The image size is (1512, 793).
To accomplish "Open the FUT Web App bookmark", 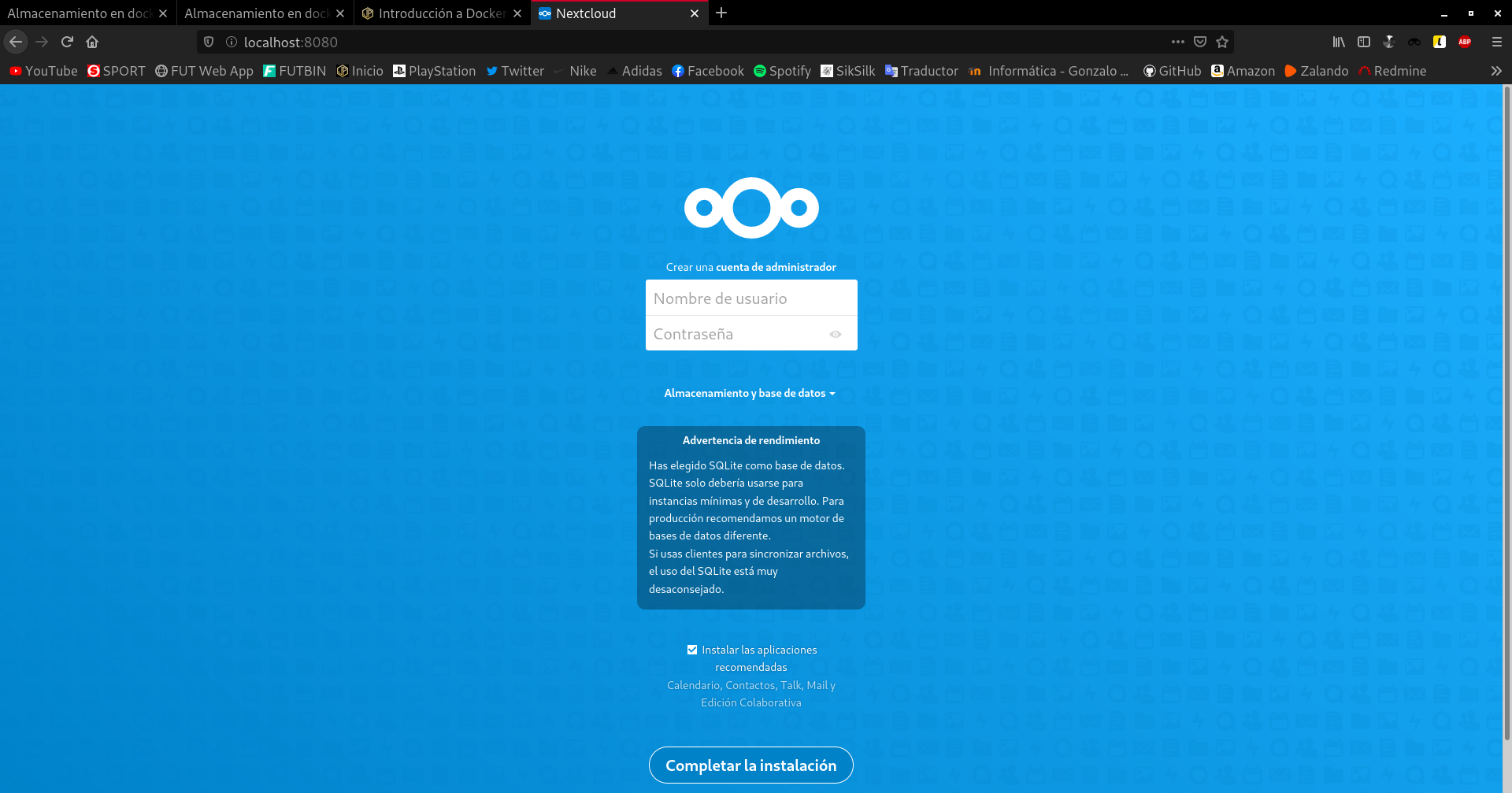I will point(204,71).
